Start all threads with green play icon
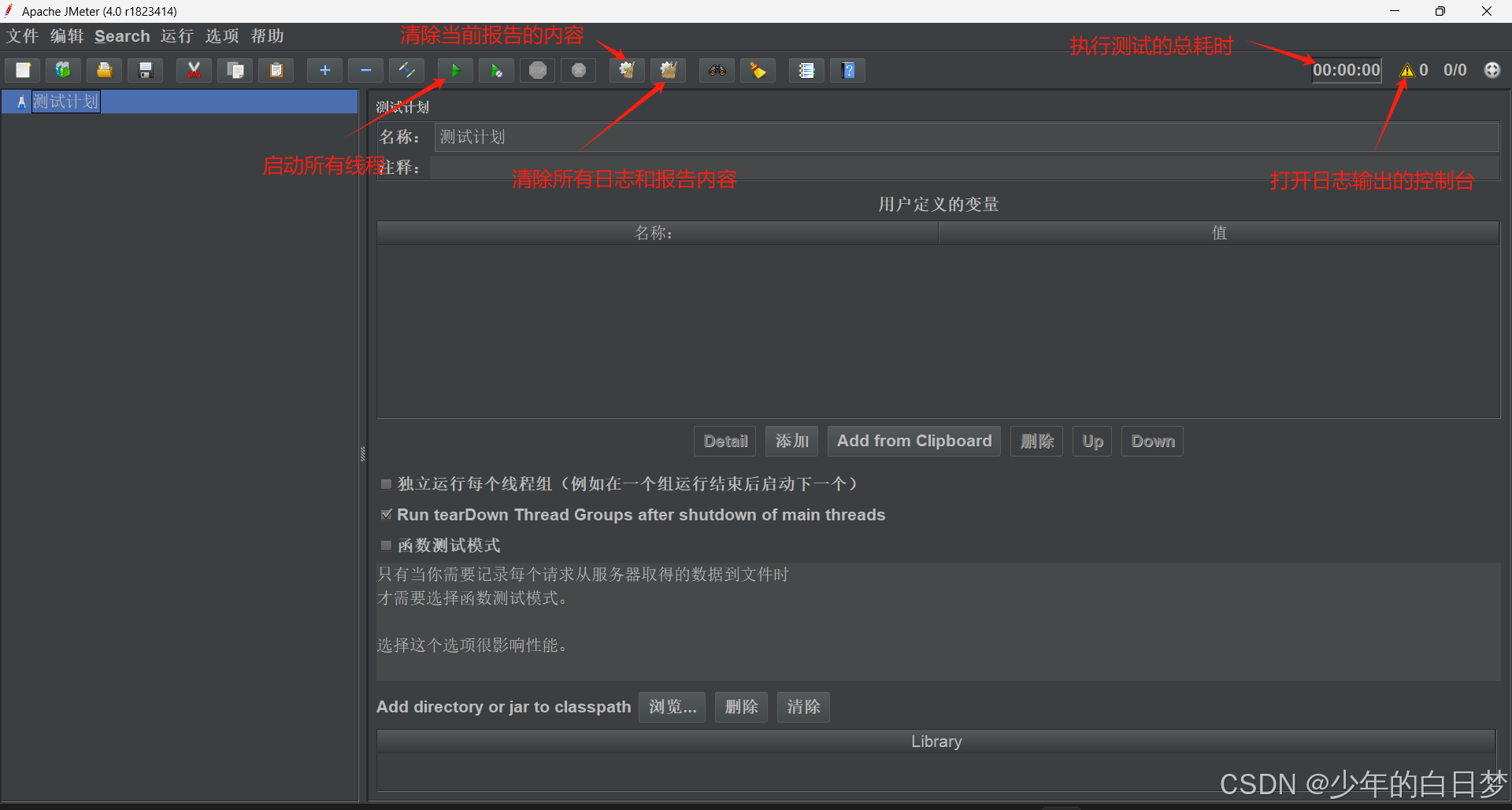This screenshot has height=810, width=1512. tap(455, 70)
